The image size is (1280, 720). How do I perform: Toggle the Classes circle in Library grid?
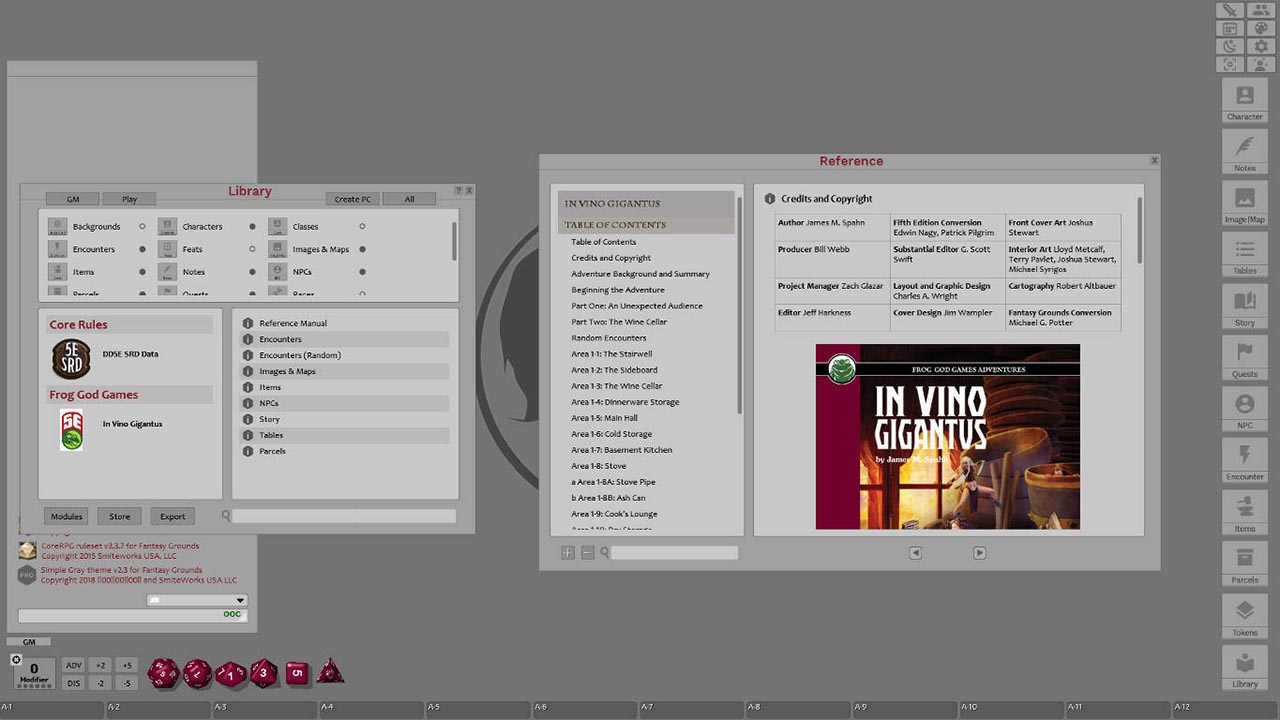[362, 226]
